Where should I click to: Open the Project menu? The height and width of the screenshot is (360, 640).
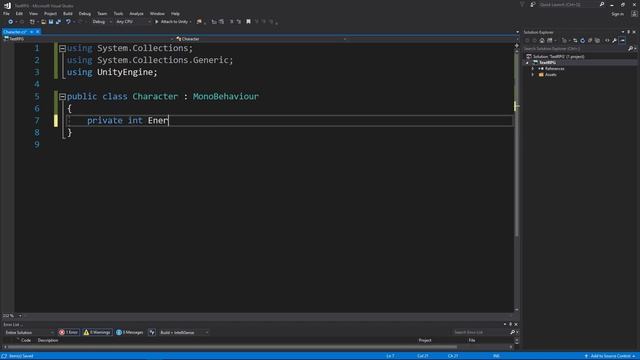[x=50, y=13]
